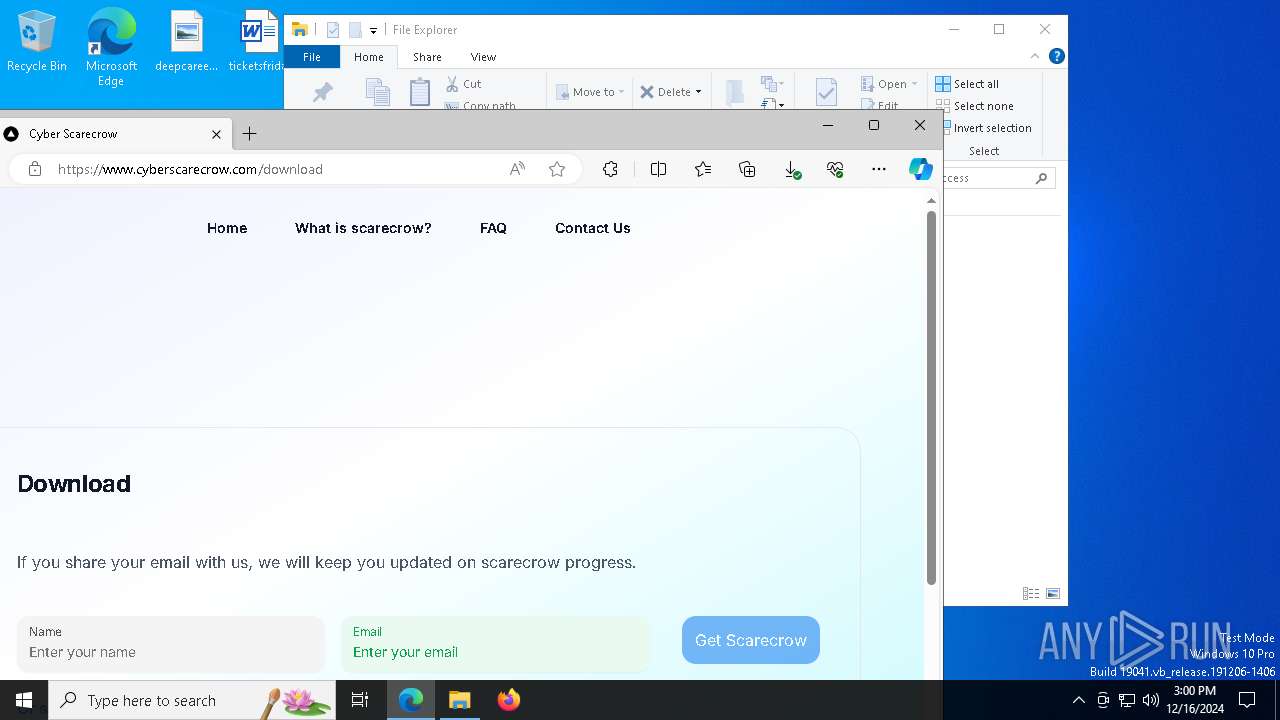Screen dimensions: 1280x720
Task: Switch to the Share tab in File Explorer
Action: click(427, 57)
